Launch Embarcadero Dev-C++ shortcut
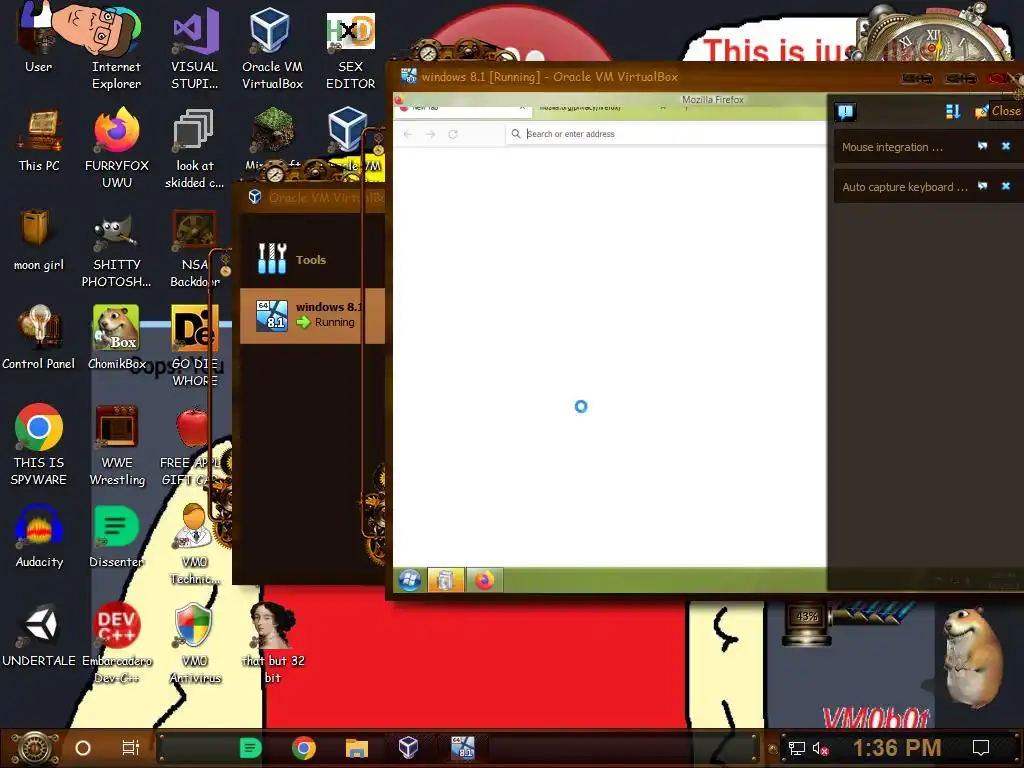 pos(117,643)
